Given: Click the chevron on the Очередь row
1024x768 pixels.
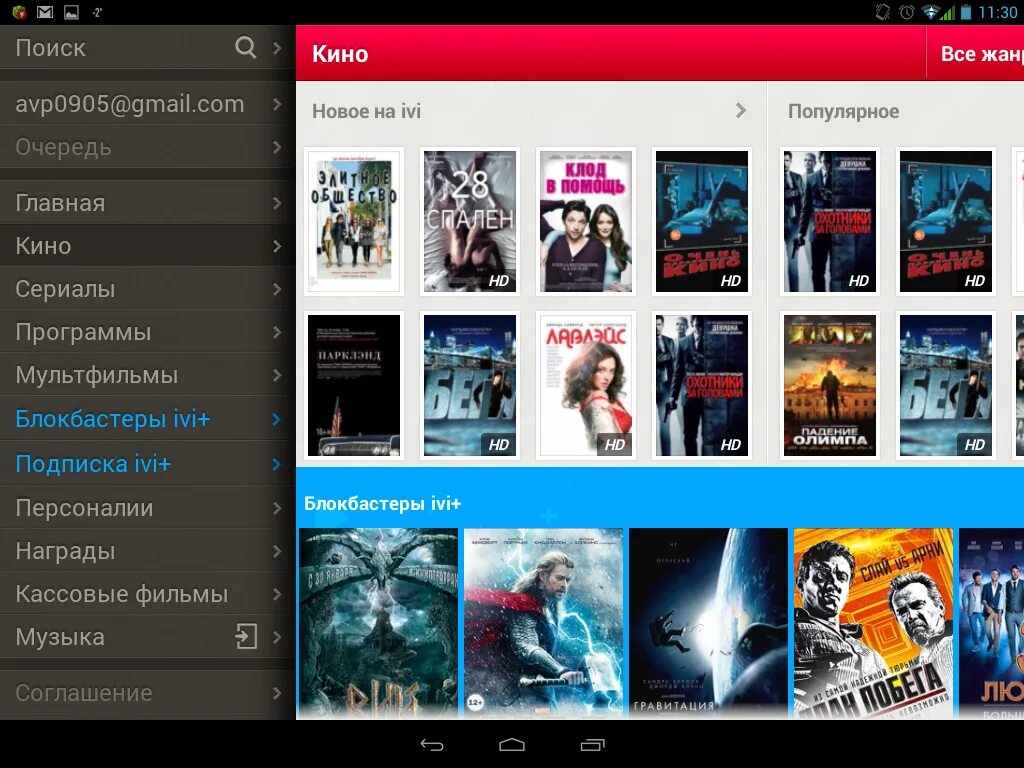Looking at the screenshot, I should coord(278,148).
